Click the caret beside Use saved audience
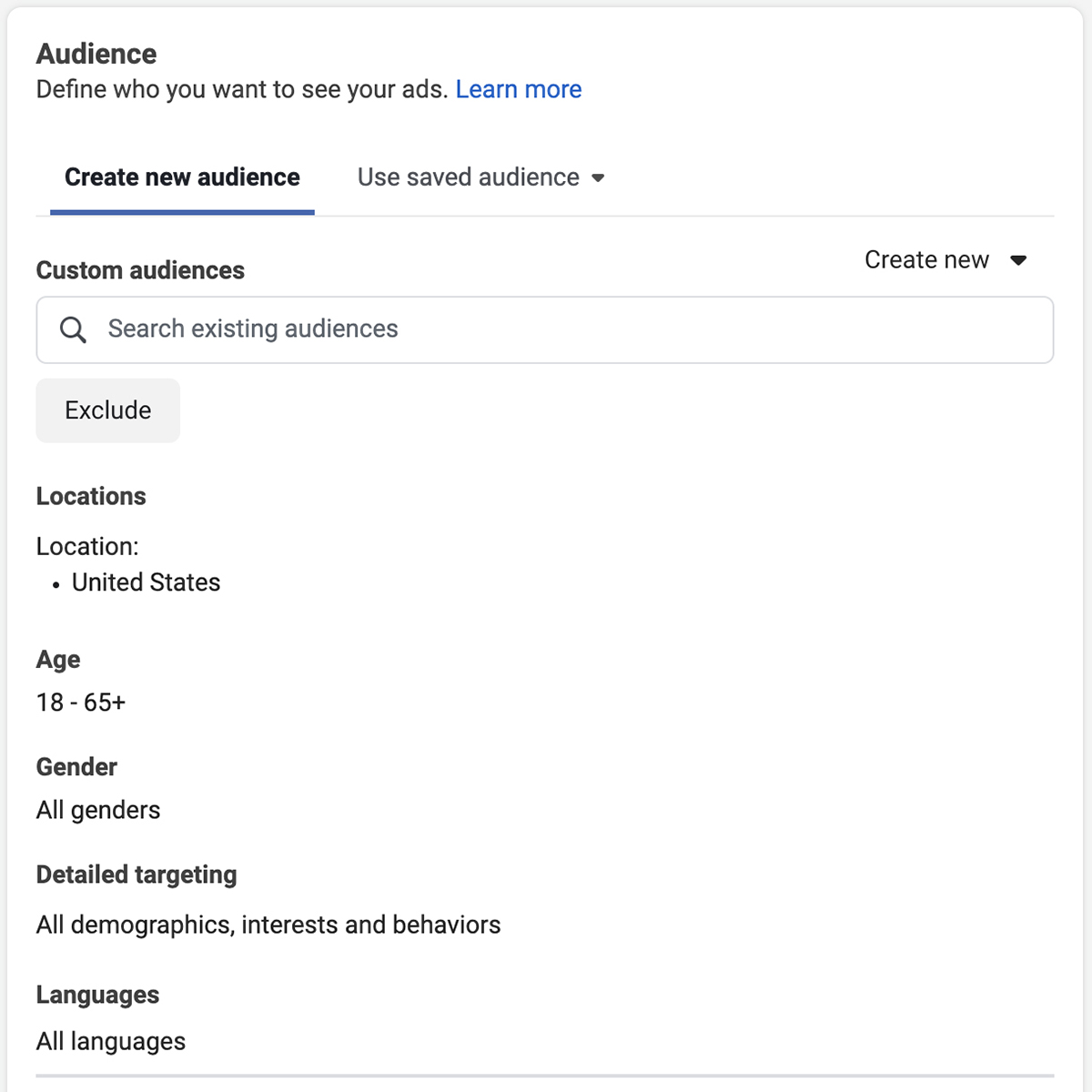Screen dimensions: 1092x1092 598,178
